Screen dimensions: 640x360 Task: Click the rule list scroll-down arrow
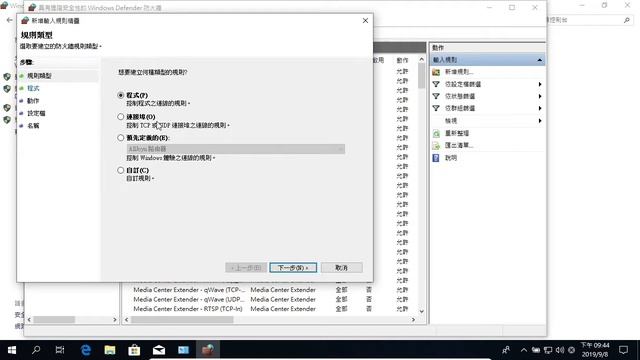point(422,311)
